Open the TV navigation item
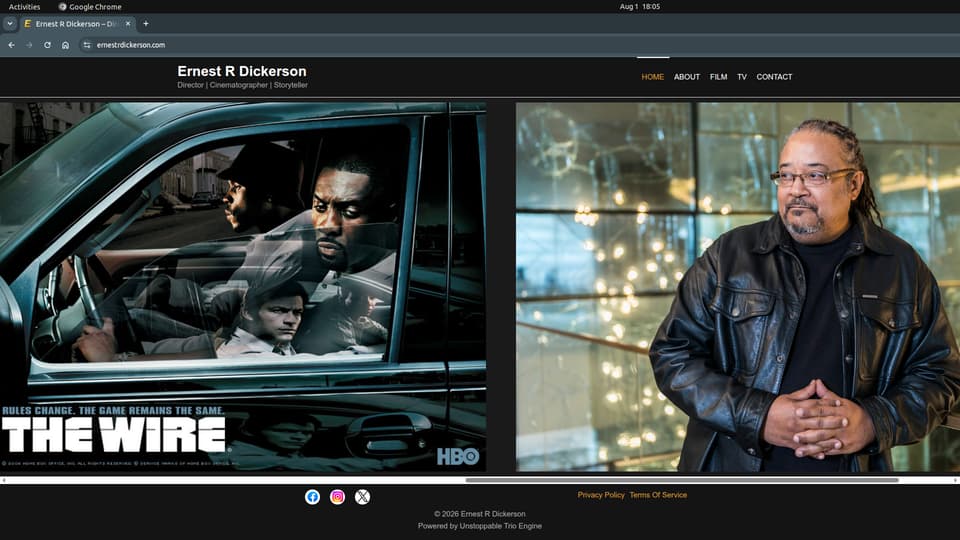Screen dimensions: 960x540 (741, 77)
